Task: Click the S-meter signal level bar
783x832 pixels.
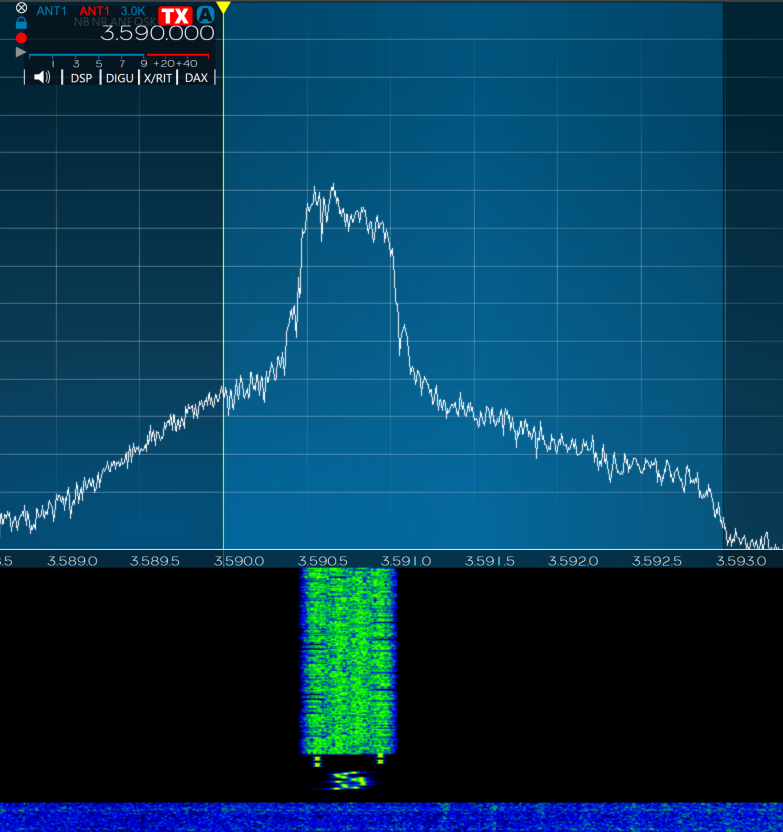Action: click(x=119, y=55)
